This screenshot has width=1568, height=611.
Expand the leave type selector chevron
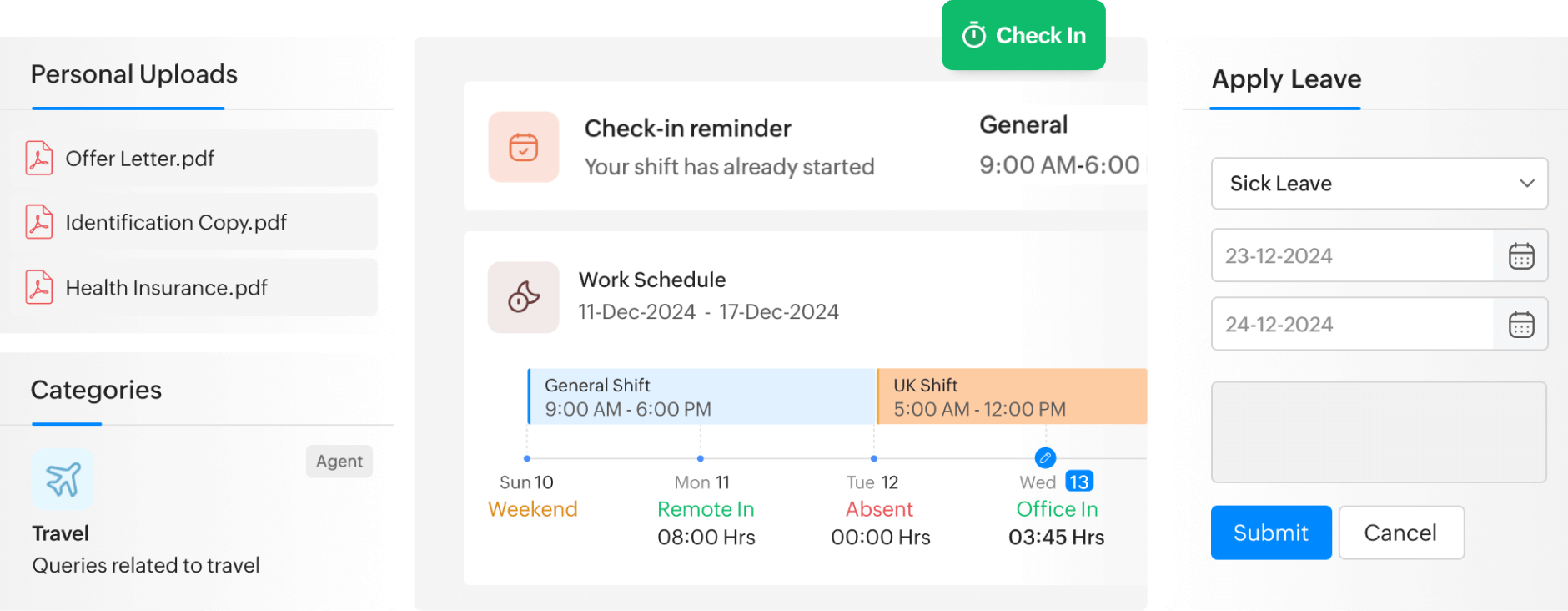(x=1527, y=184)
